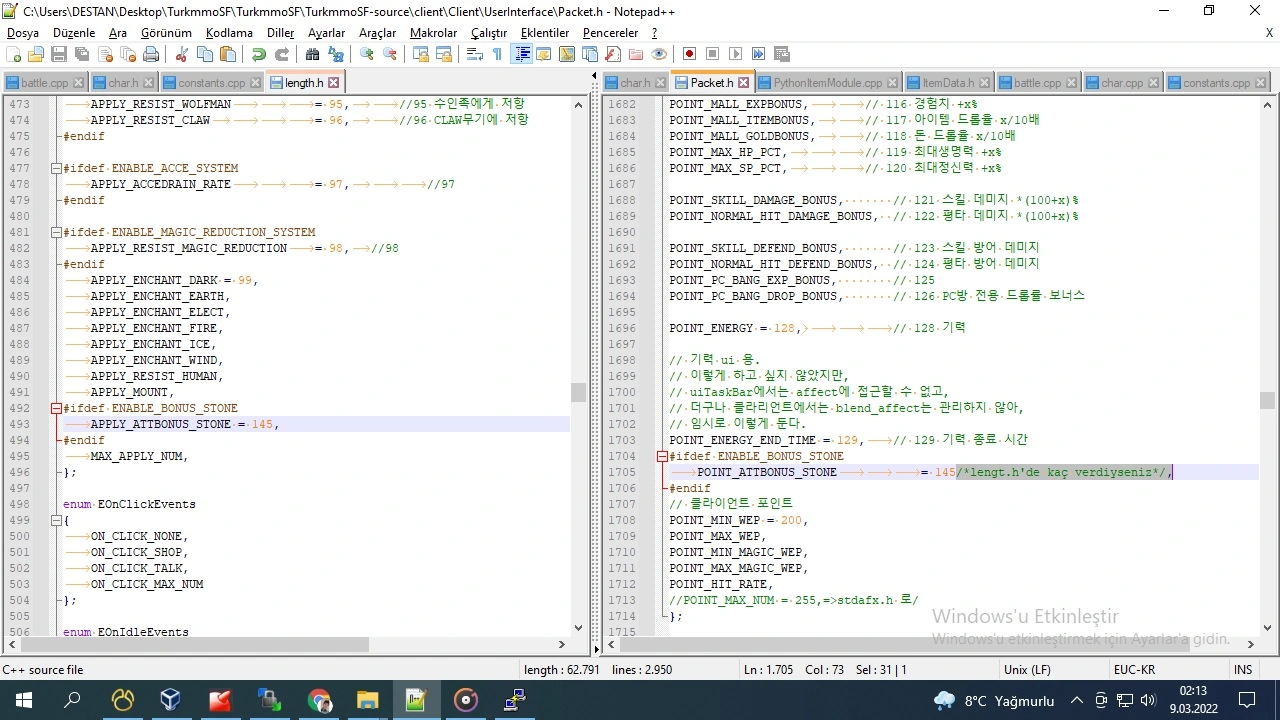The height and width of the screenshot is (720, 1280).
Task: Open the Düzenle menu
Action: tap(74, 33)
